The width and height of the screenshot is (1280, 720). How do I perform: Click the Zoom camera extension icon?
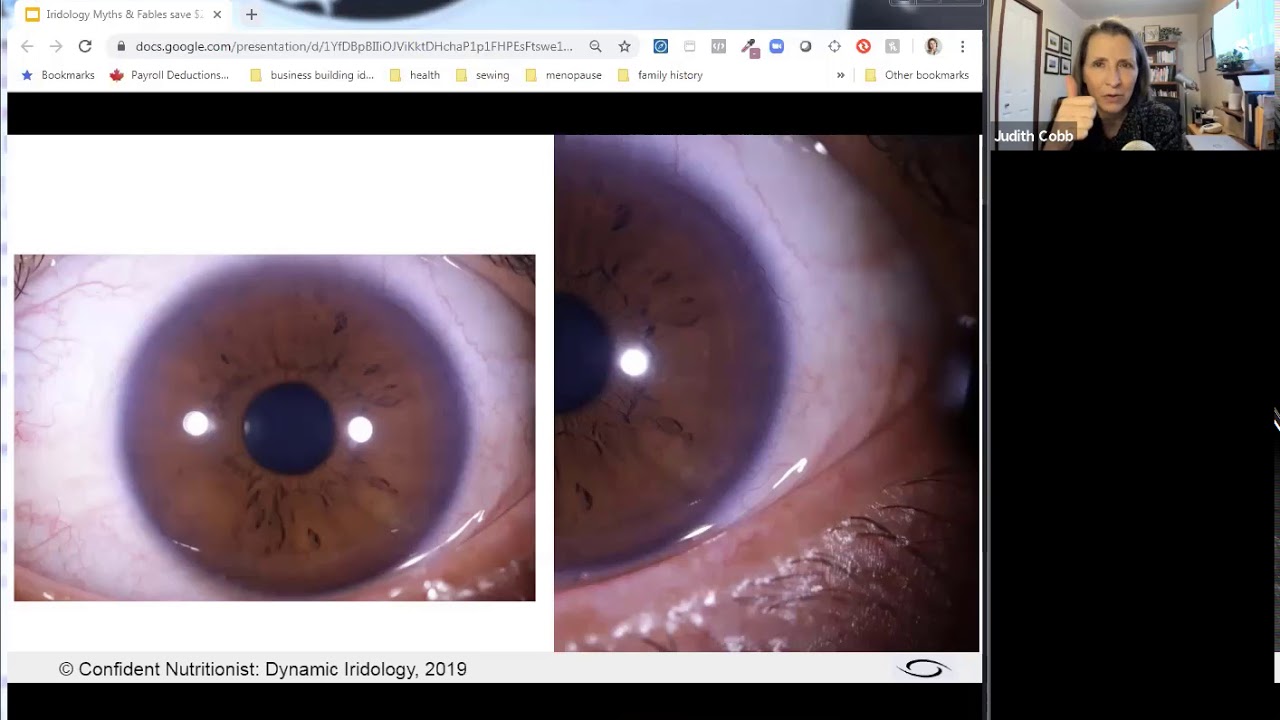(777, 46)
